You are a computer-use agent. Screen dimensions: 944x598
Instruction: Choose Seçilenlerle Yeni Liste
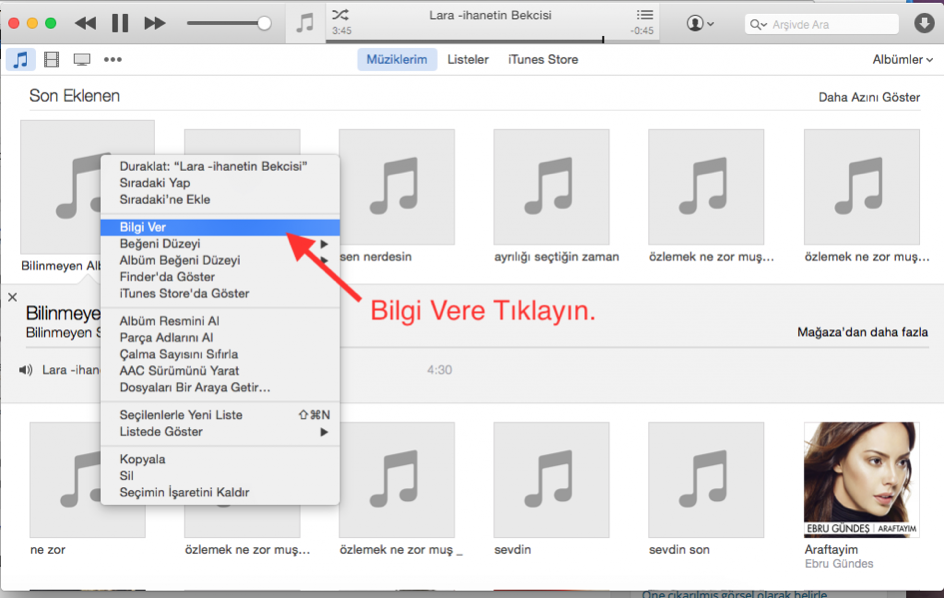click(x=220, y=415)
